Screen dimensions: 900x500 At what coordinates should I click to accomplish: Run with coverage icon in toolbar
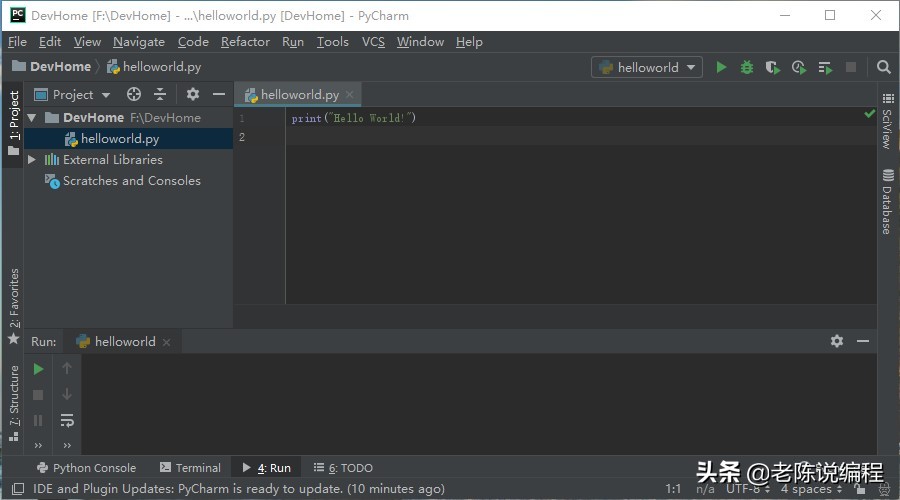pos(772,67)
